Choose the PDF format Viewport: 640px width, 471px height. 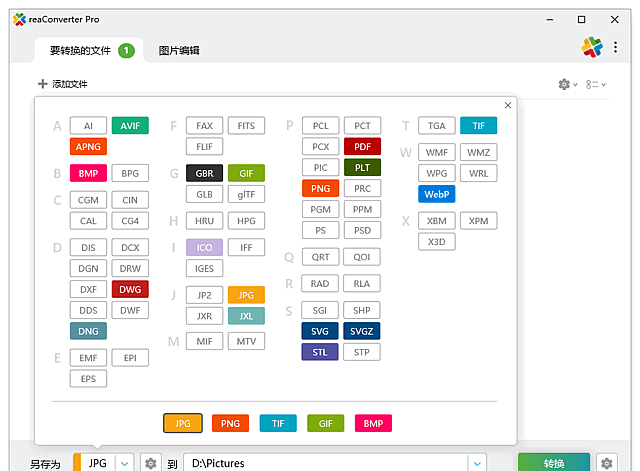pyautogui.click(x=362, y=147)
